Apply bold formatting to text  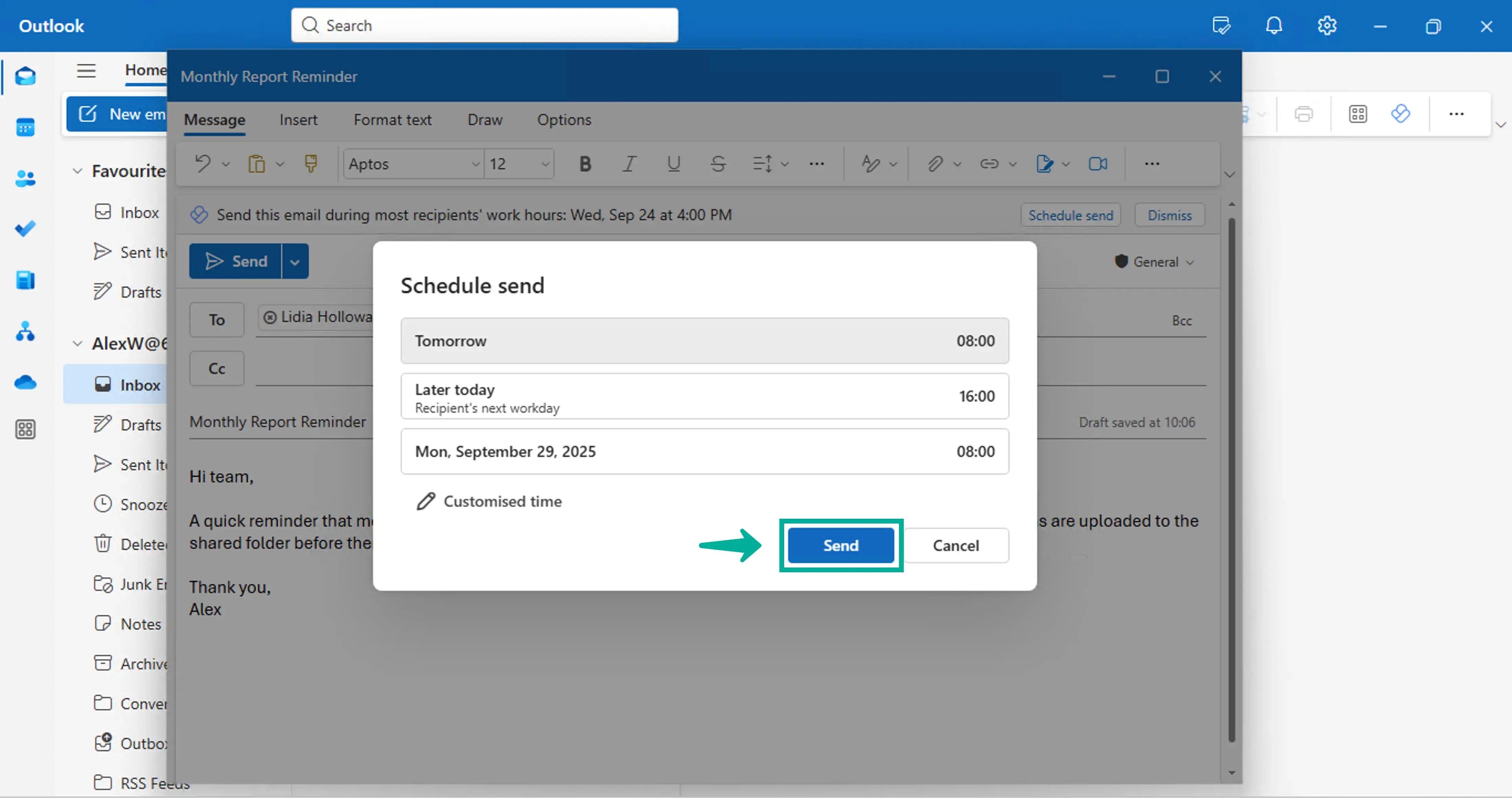585,164
